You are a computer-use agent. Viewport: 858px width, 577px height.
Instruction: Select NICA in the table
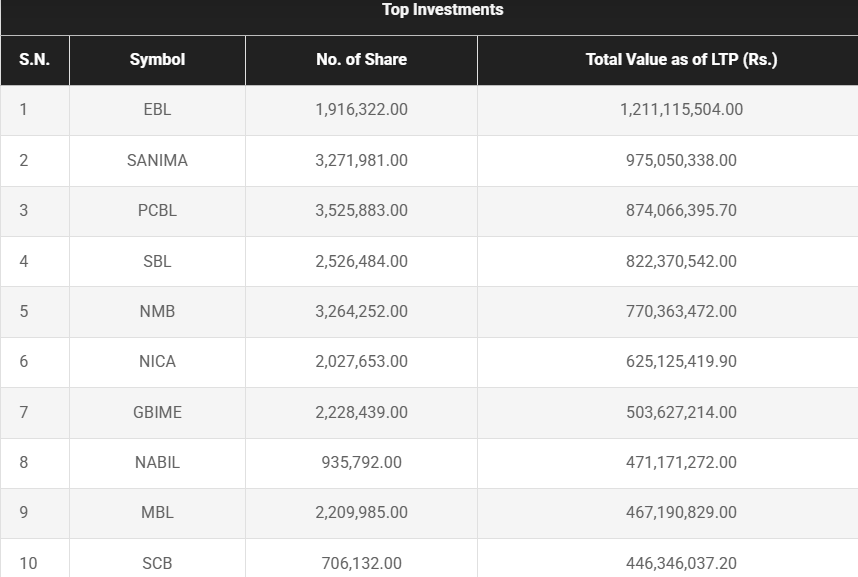click(157, 361)
